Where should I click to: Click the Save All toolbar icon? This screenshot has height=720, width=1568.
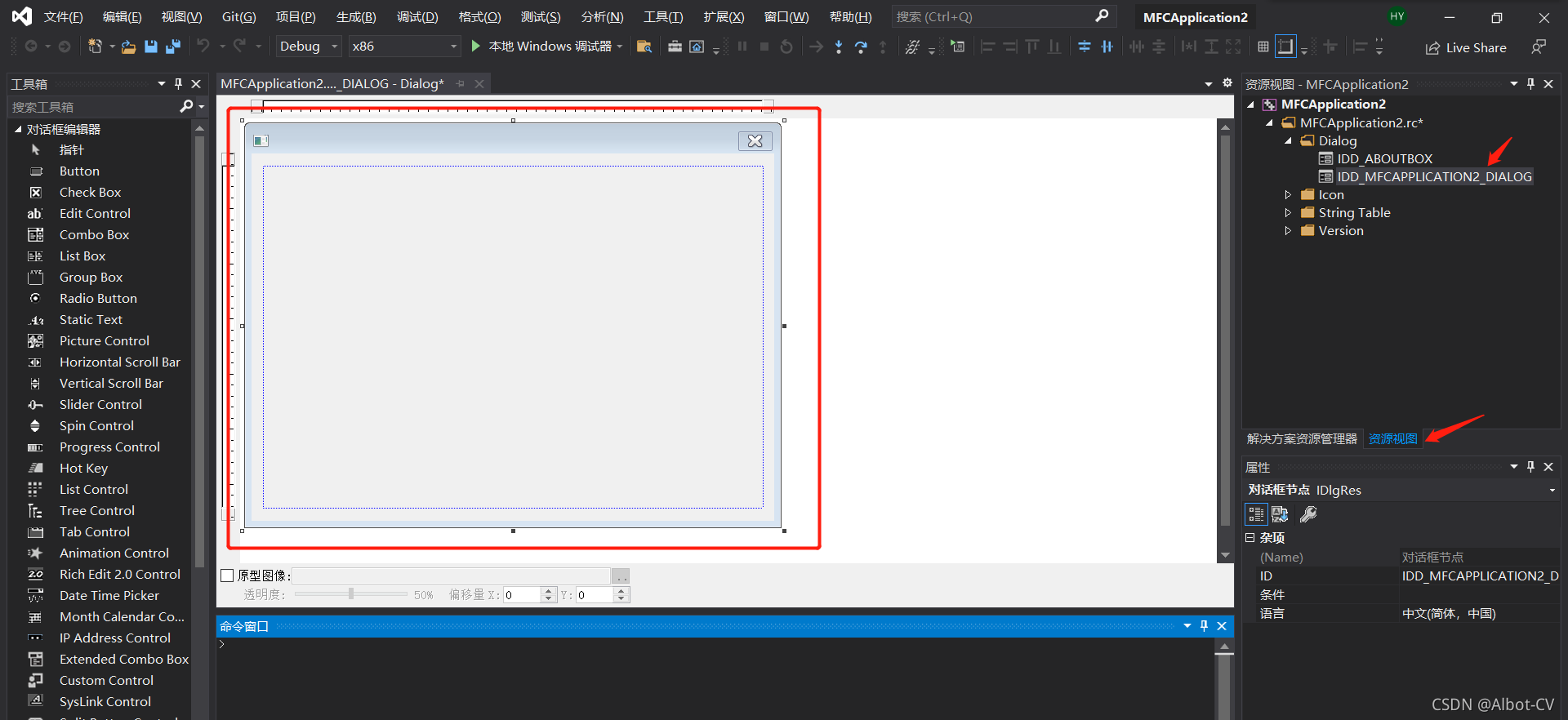(x=172, y=47)
